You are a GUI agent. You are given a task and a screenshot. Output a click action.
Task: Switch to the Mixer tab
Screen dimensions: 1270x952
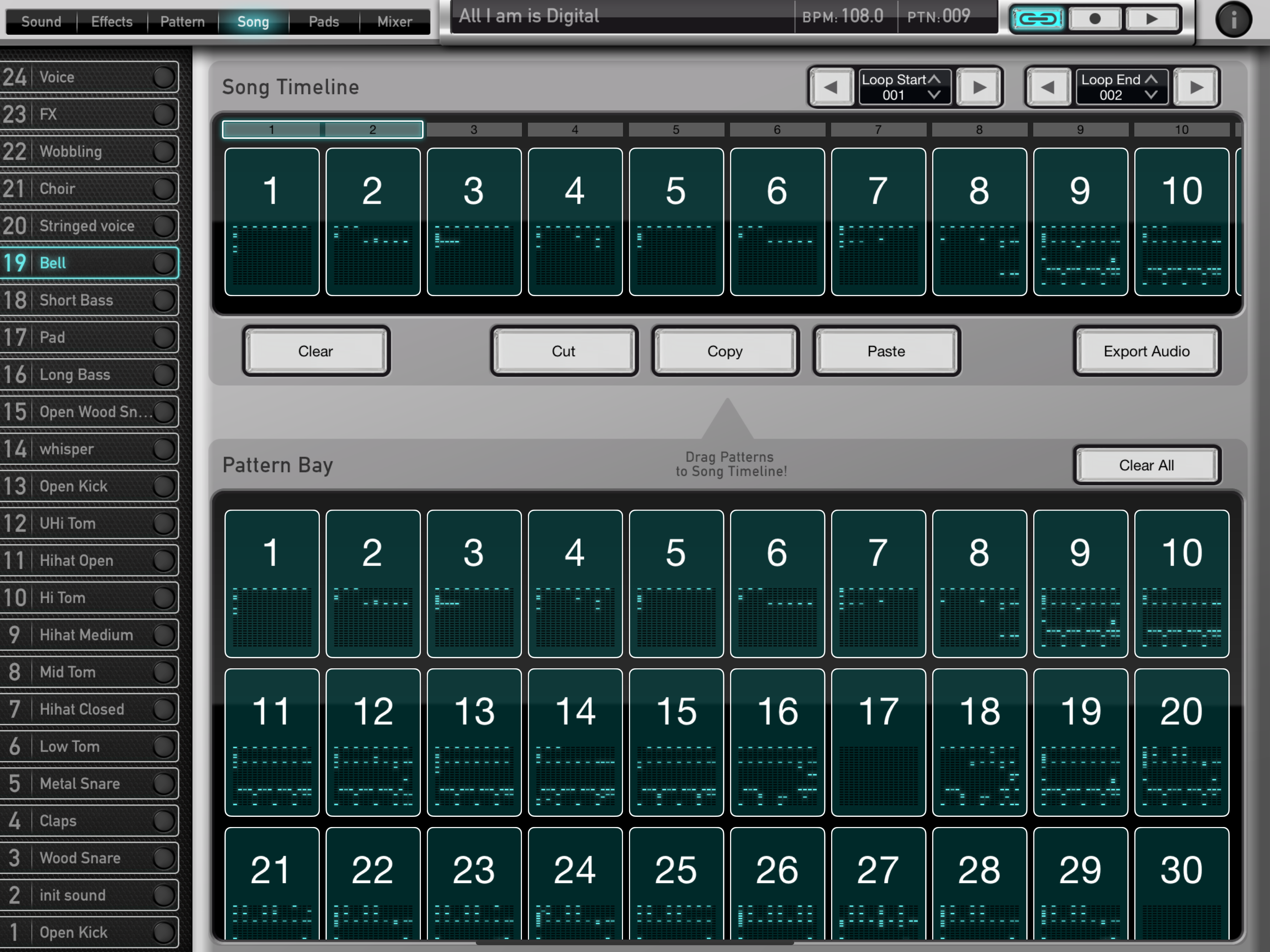click(395, 22)
